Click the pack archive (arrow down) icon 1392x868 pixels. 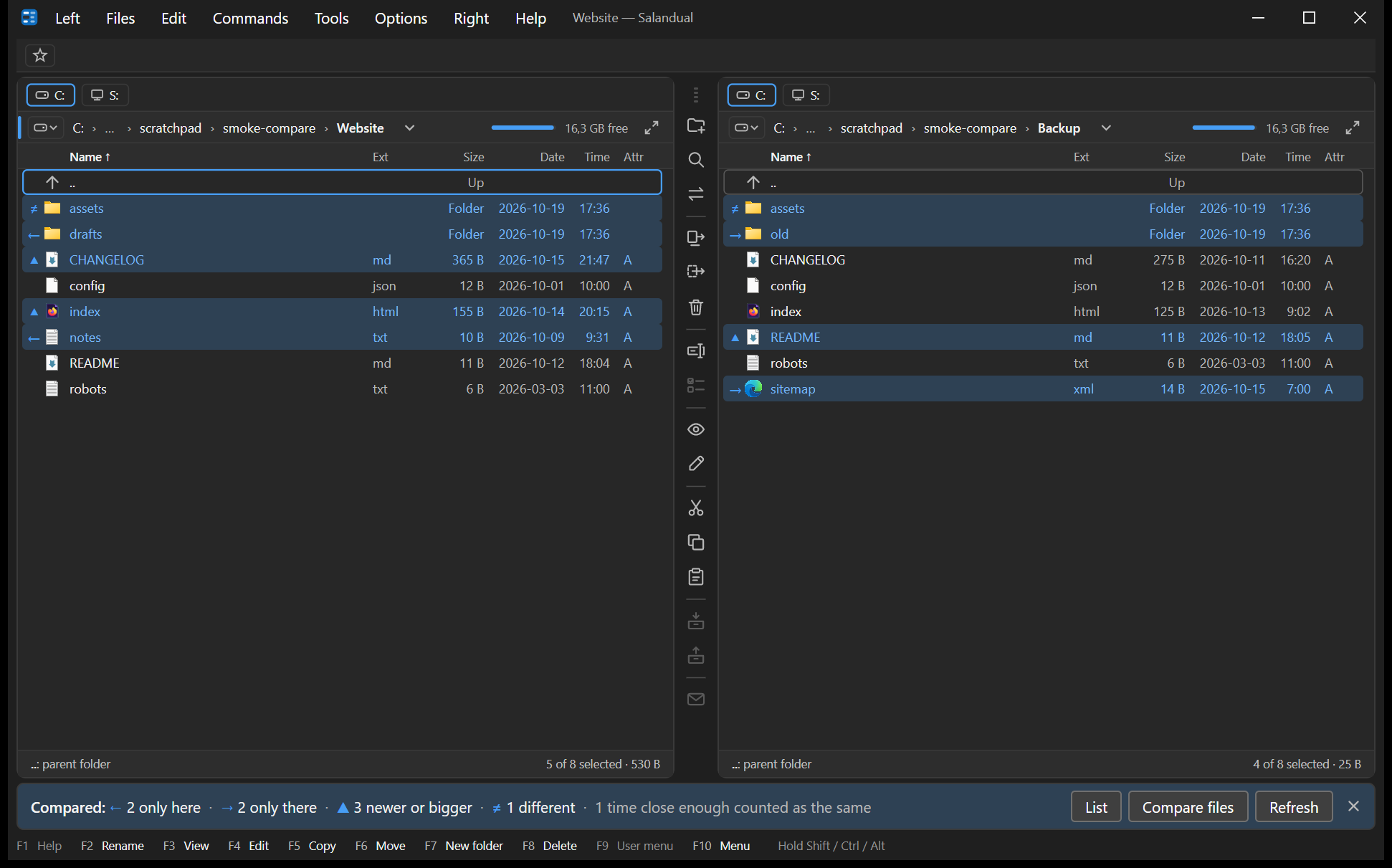tap(696, 621)
